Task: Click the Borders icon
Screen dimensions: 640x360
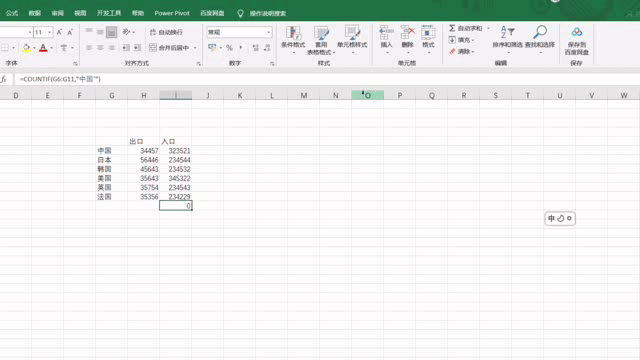Action: (5, 48)
